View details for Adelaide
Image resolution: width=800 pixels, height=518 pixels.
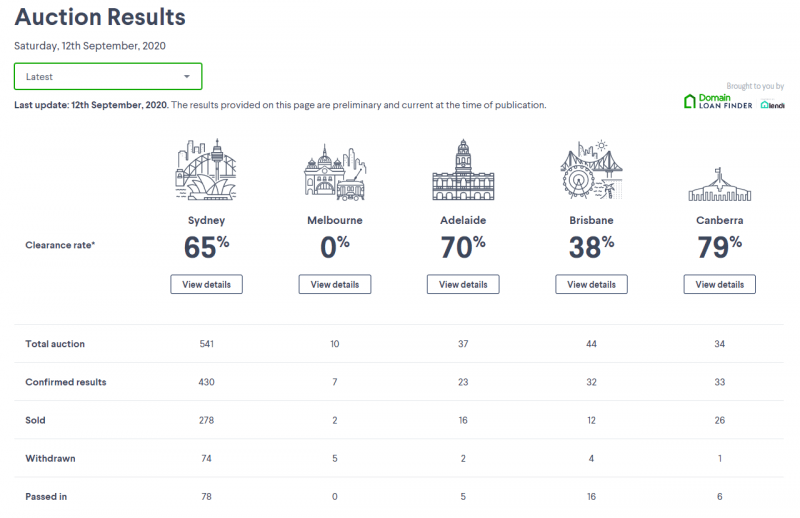pyautogui.click(x=463, y=284)
